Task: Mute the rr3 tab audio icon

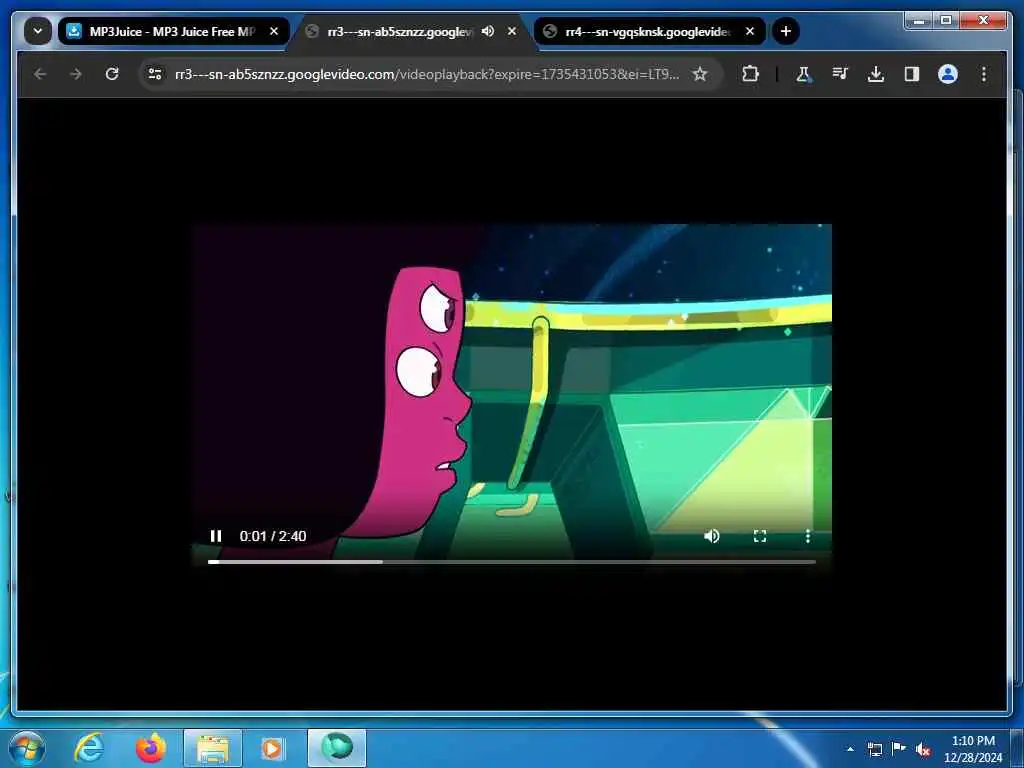Action: pos(488,31)
